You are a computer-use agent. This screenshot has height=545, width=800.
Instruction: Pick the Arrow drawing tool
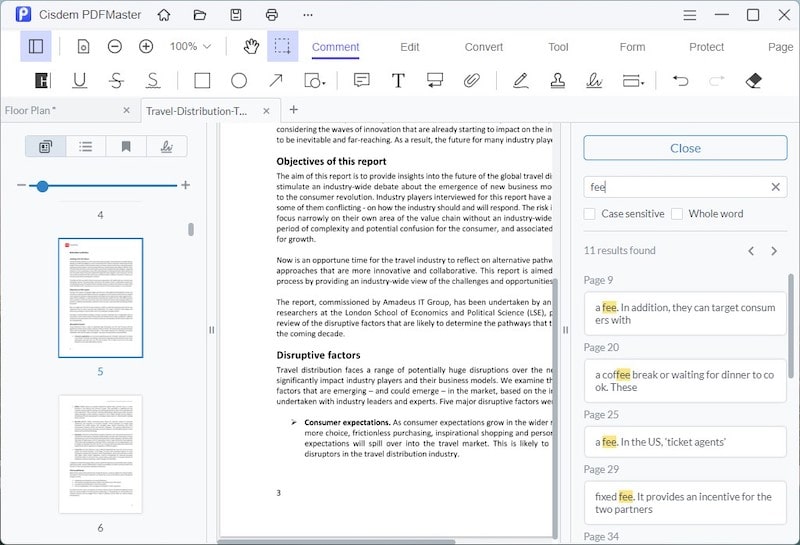[x=275, y=81]
